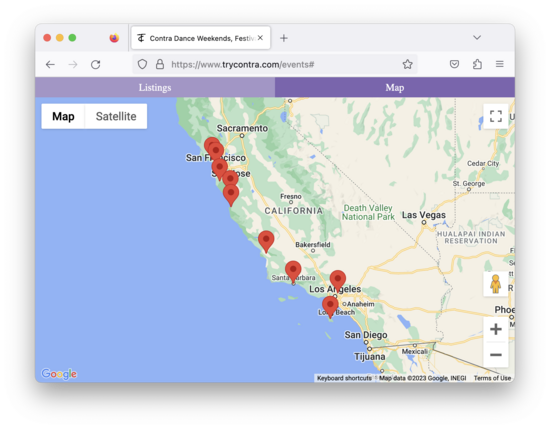Image resolution: width=550 pixels, height=429 pixels.
Task: Click the macOS yellow minimize button
Action: 60,38
